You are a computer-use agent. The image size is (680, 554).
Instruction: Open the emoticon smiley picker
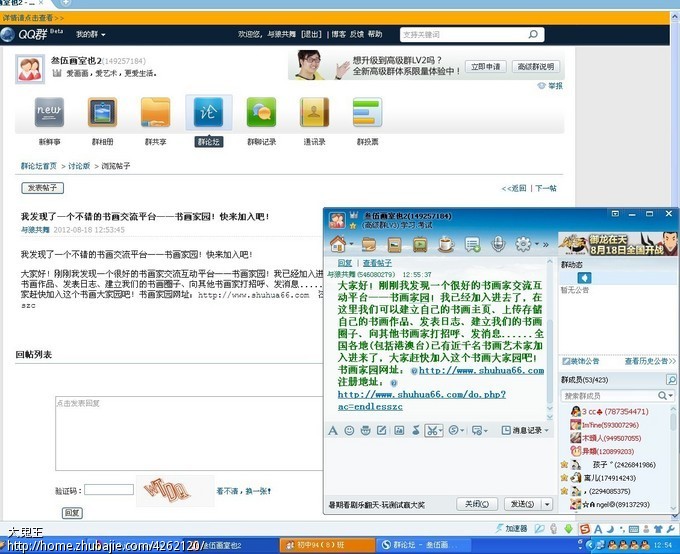pos(349,430)
